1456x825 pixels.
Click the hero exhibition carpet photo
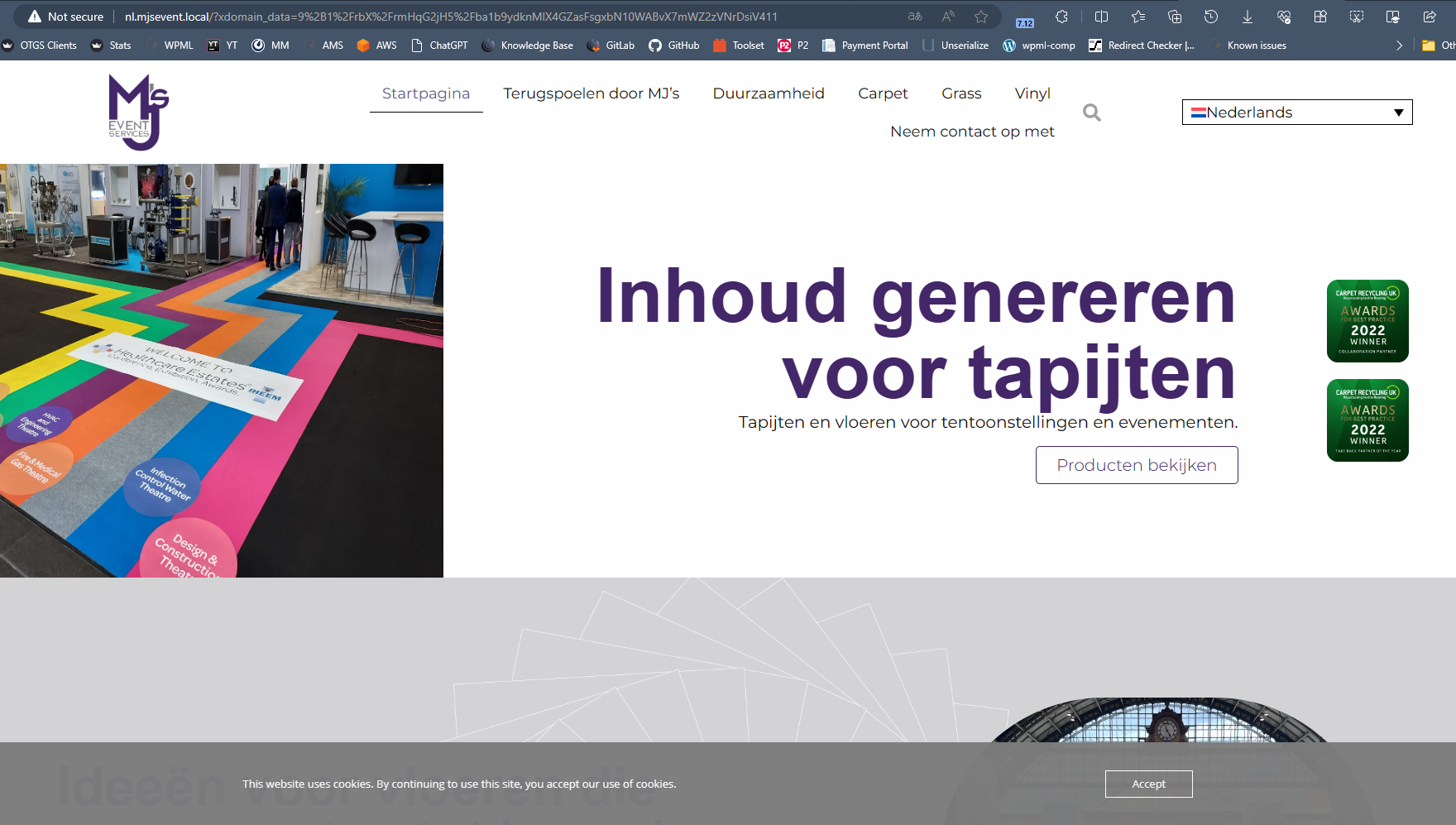tap(222, 371)
